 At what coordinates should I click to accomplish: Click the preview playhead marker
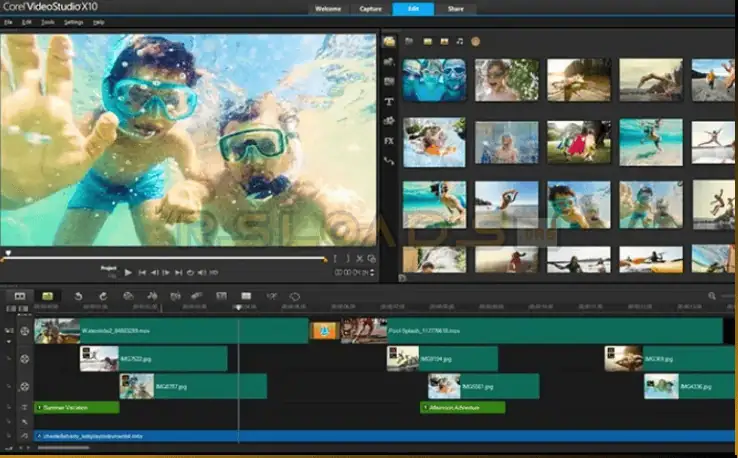pyautogui.click(x=8, y=253)
